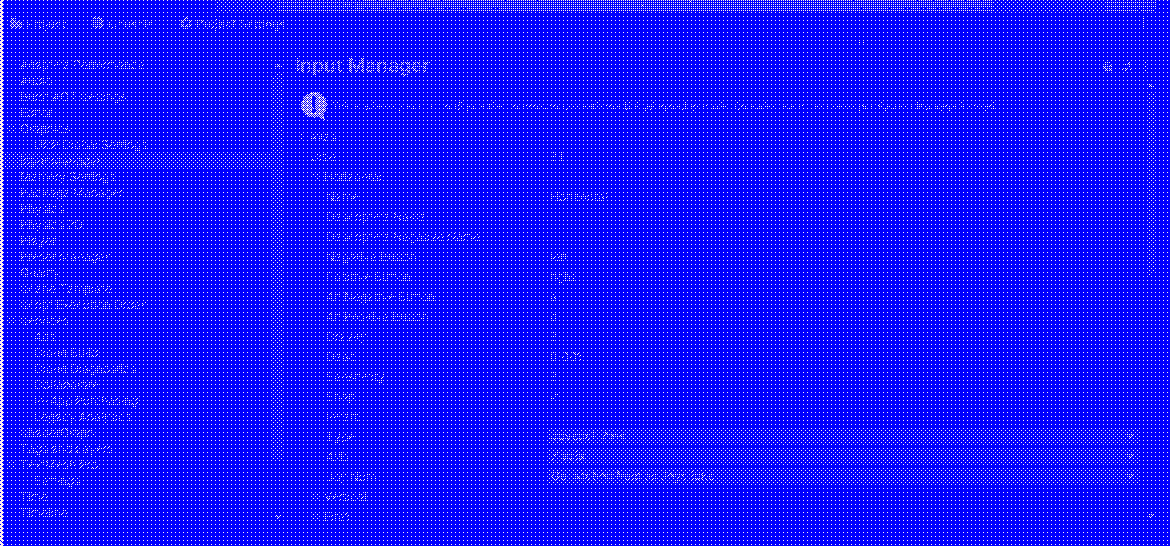Click the Project Settings tab gear icon

186,23
